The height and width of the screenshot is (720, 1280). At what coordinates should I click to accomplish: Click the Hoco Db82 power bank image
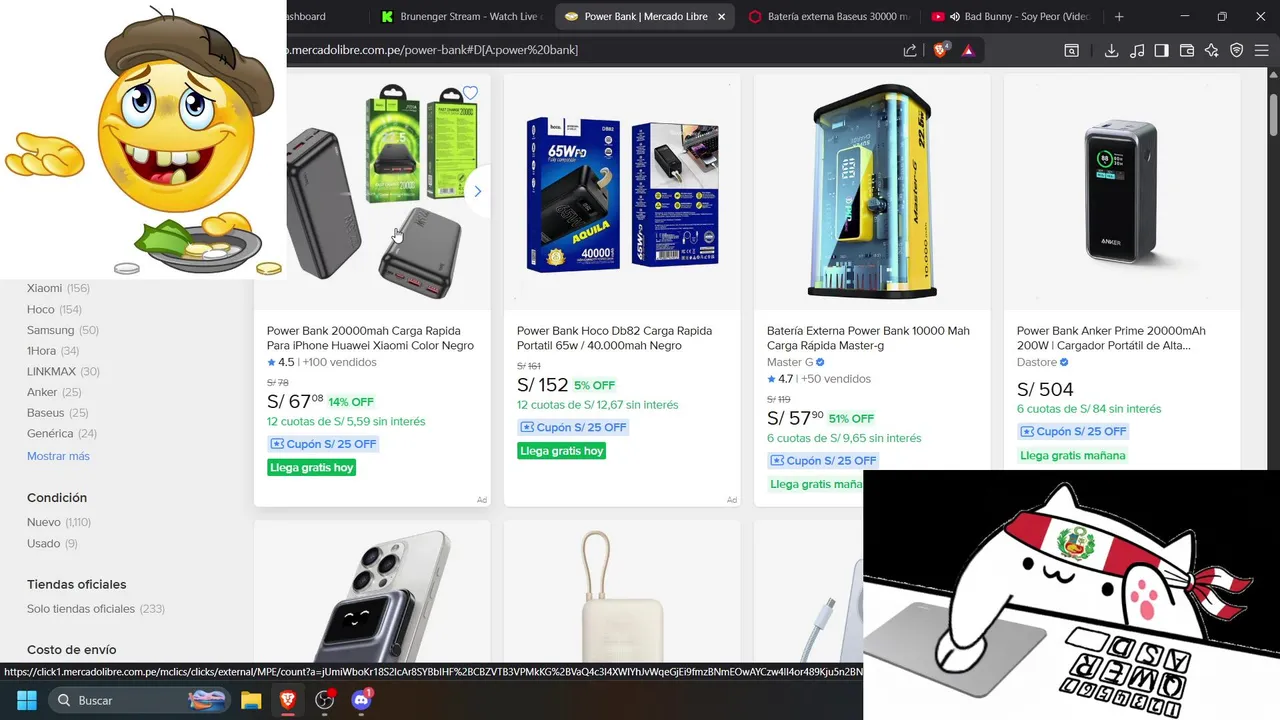coord(622,191)
